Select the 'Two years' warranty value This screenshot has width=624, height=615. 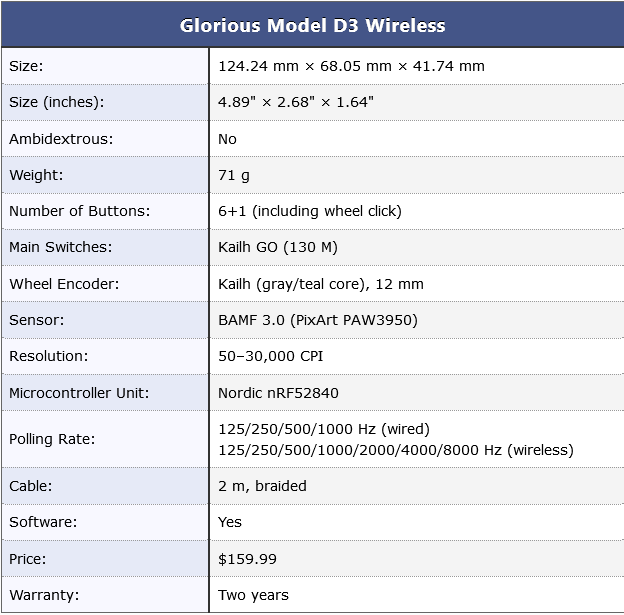(253, 595)
